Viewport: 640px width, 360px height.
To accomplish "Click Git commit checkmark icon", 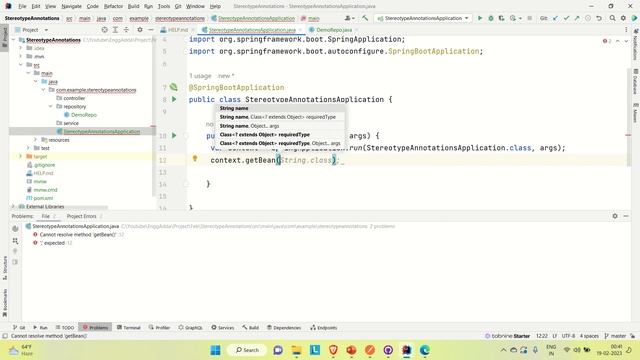I will (566, 18).
